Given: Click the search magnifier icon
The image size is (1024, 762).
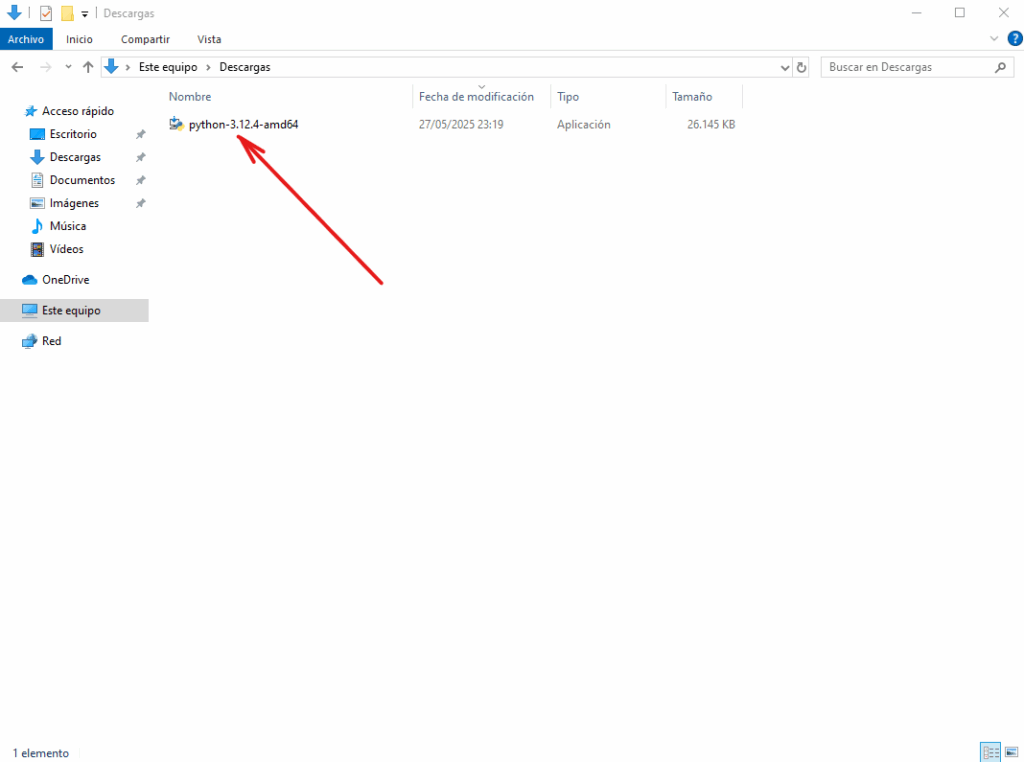Looking at the screenshot, I should click(x=1000, y=67).
